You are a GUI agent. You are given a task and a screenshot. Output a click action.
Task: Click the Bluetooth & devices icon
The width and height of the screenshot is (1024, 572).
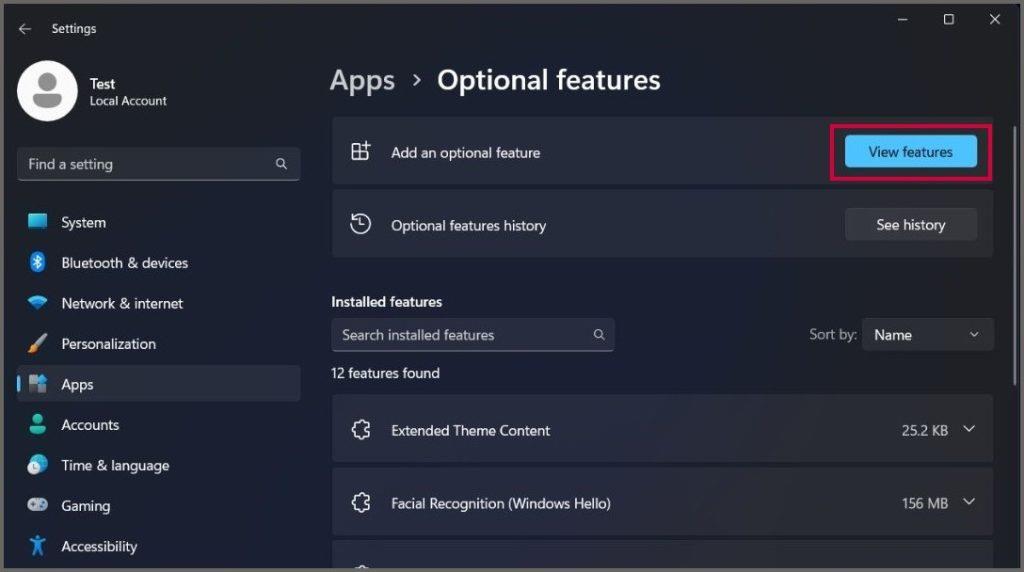pos(37,262)
